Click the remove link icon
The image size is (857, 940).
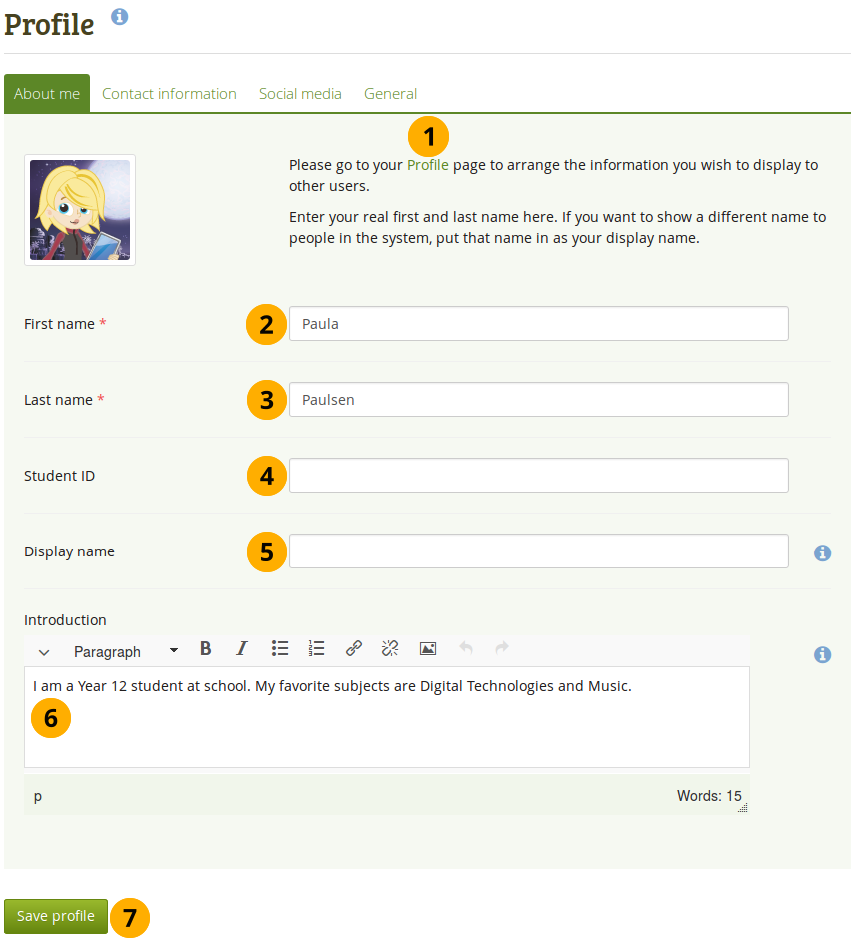pos(390,649)
